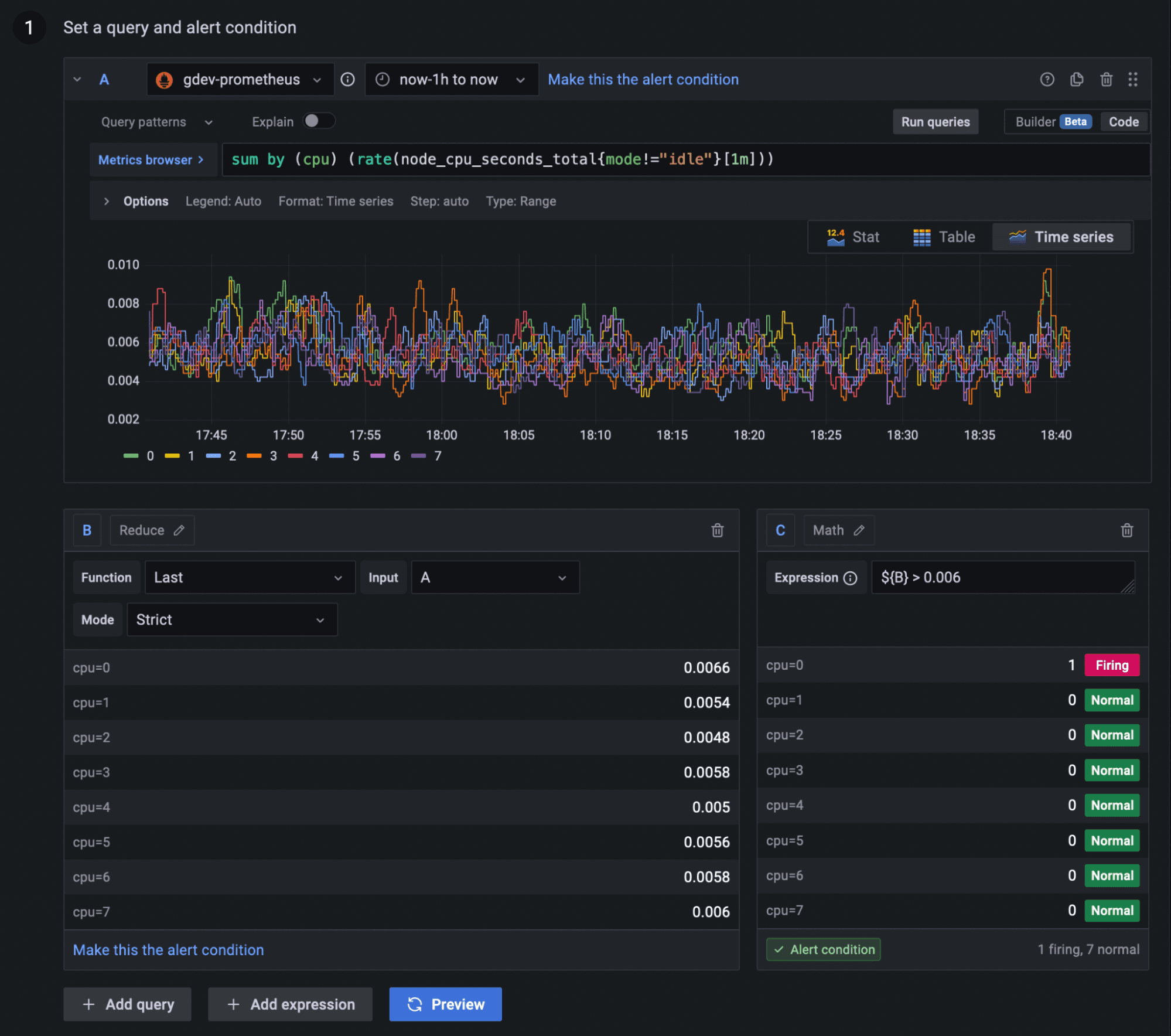Delete query A with the trash icon
This screenshot has width=1171, height=1036.
point(1107,79)
